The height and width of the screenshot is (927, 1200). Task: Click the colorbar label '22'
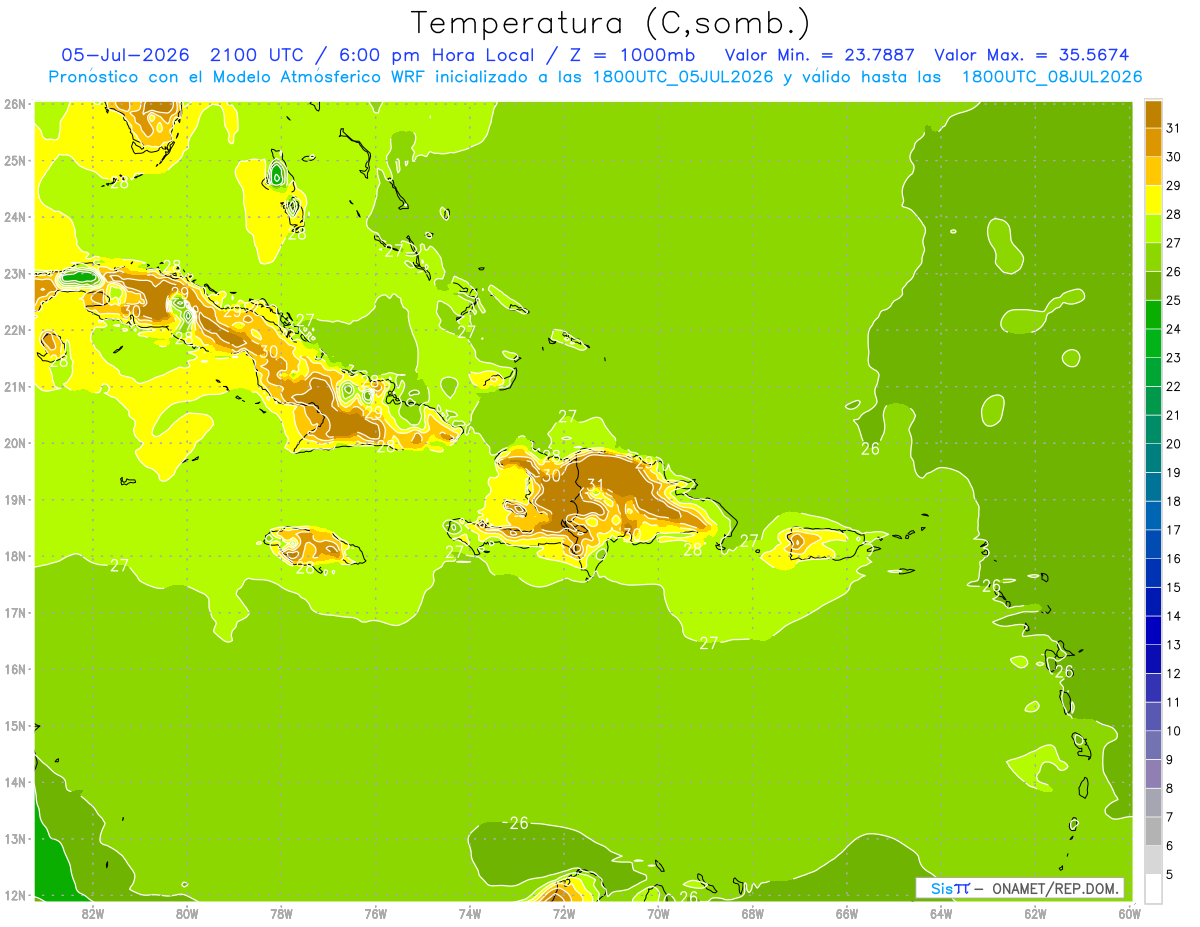coord(1175,386)
